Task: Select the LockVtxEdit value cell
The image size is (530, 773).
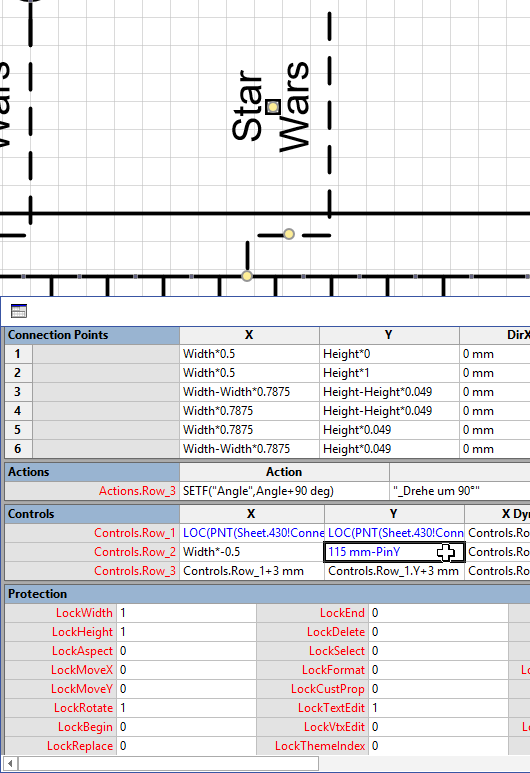Action: 438,727
